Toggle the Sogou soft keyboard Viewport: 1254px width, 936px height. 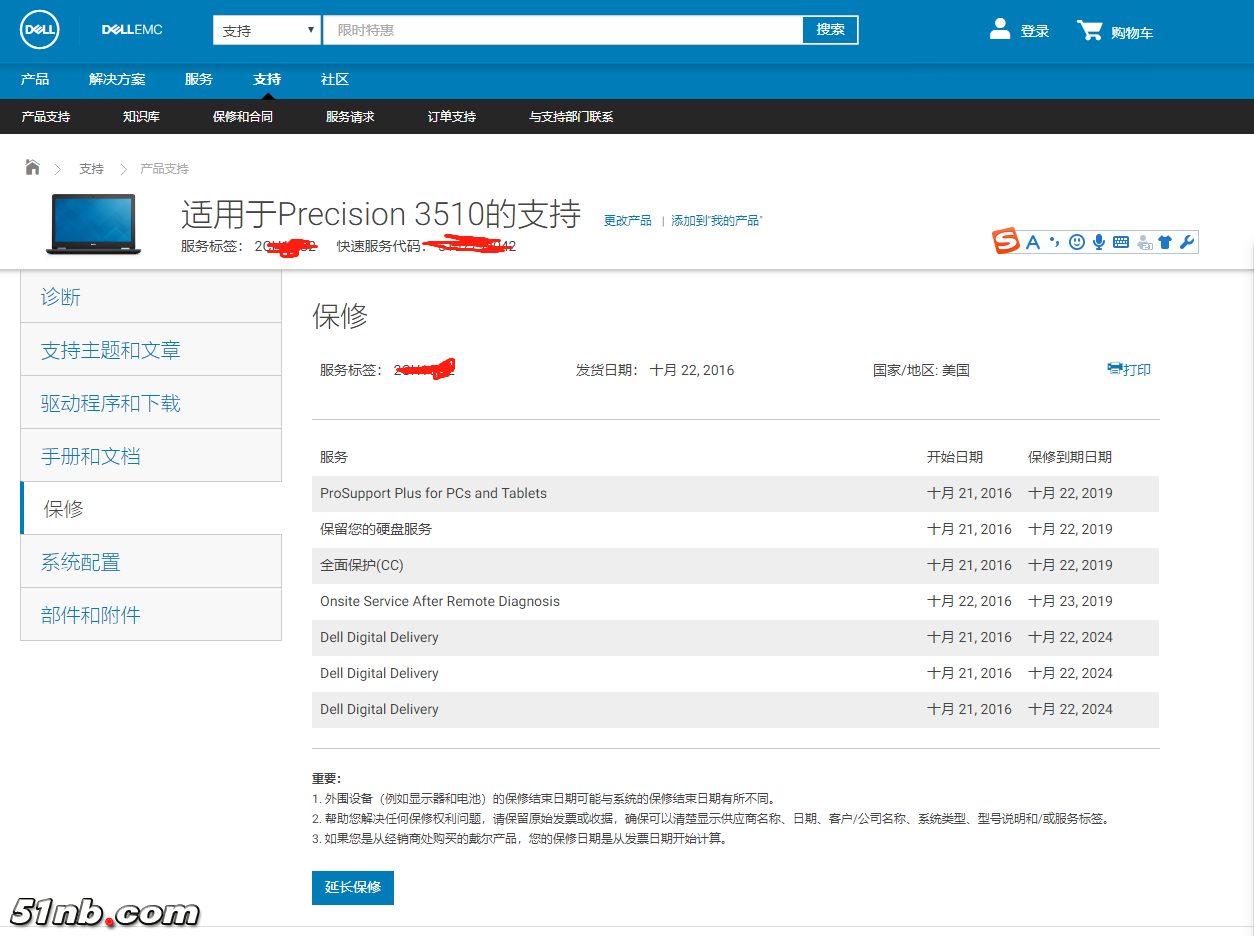click(1120, 241)
